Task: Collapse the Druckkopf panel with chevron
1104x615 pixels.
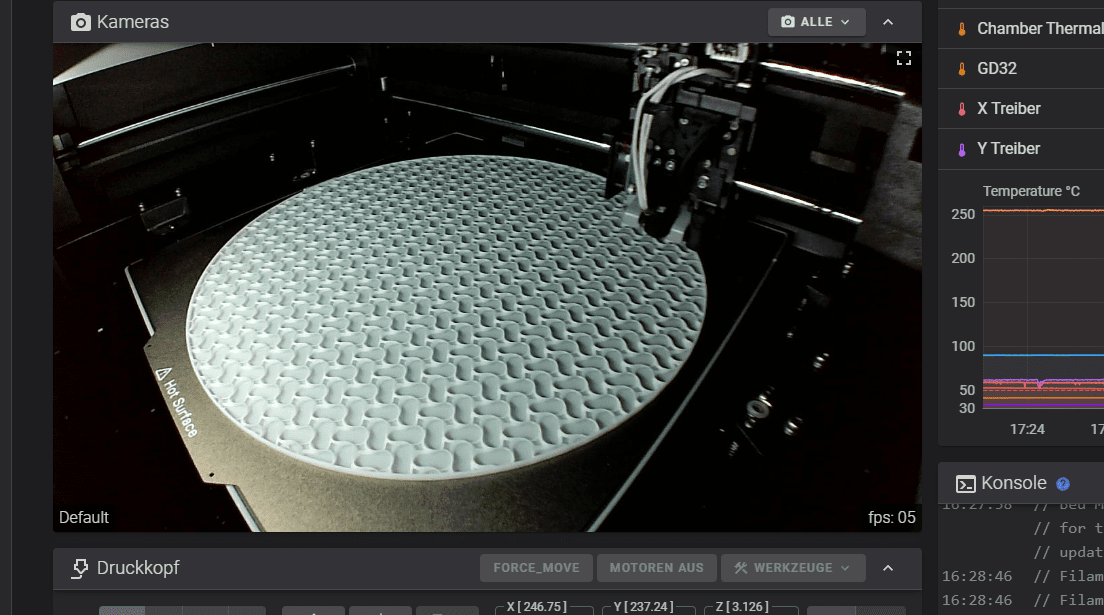Action: (x=888, y=568)
